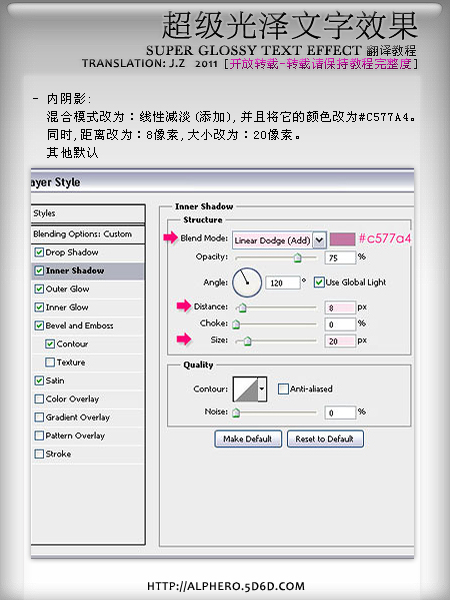Click the Noise slider handle

[236, 413]
